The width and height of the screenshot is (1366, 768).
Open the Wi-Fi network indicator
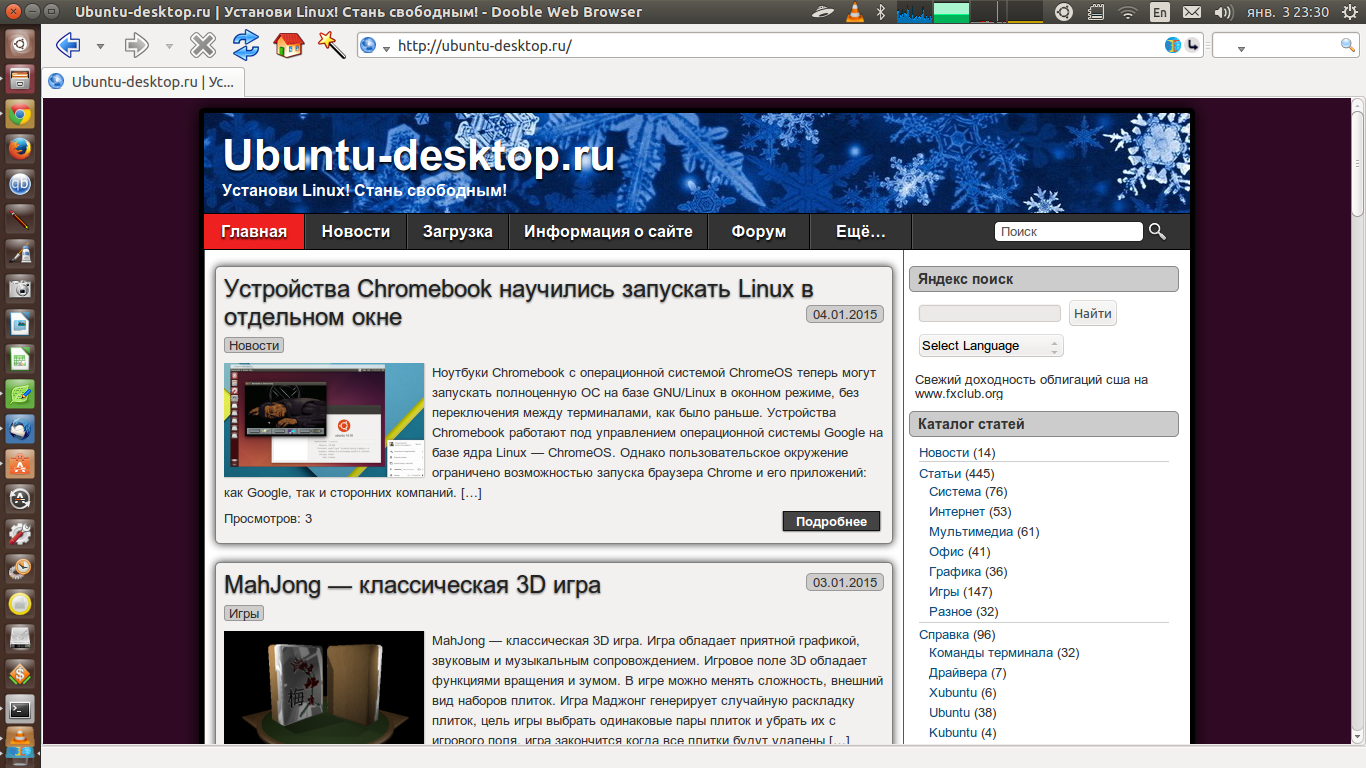tap(1128, 12)
